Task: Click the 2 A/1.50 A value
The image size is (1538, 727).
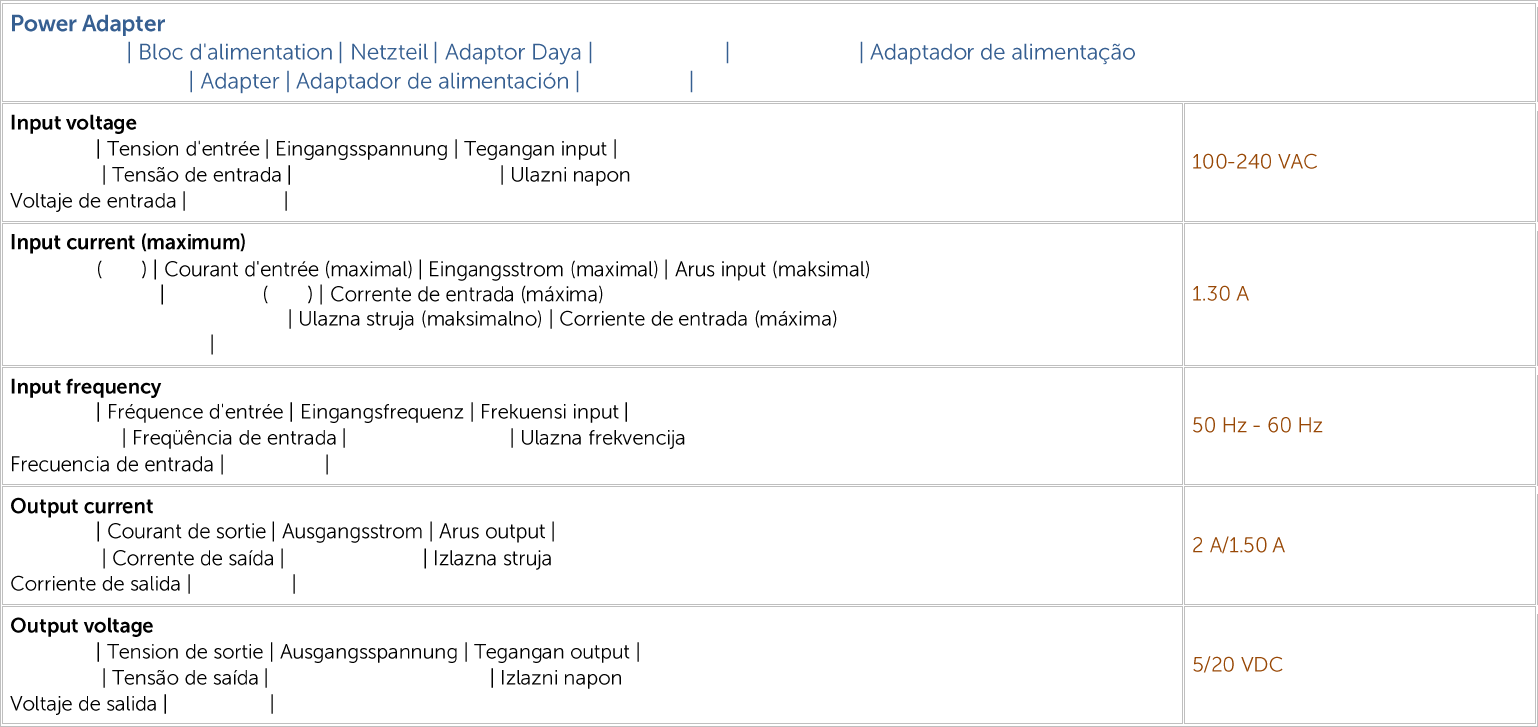Action: tap(1238, 546)
